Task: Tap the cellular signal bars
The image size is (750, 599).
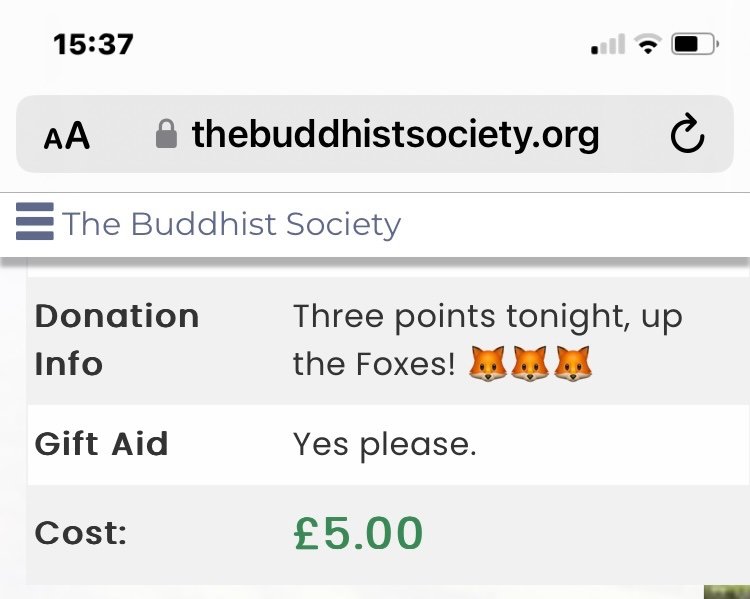Action: (x=608, y=44)
